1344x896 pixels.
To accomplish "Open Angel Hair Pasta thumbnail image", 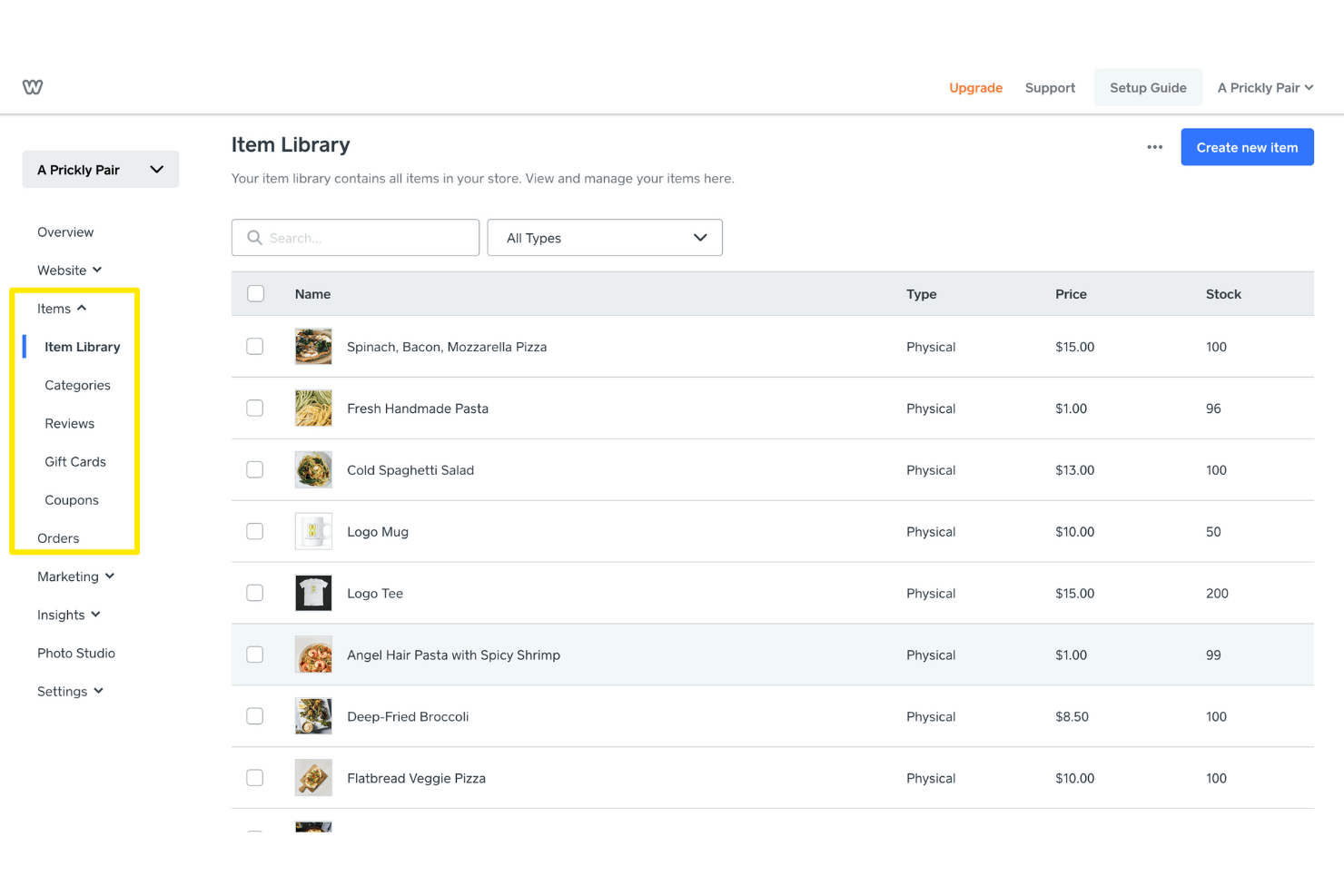I will [313, 655].
